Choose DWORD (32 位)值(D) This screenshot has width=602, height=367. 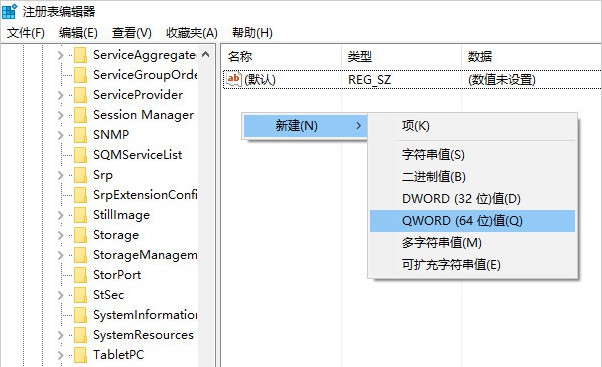tap(472, 198)
